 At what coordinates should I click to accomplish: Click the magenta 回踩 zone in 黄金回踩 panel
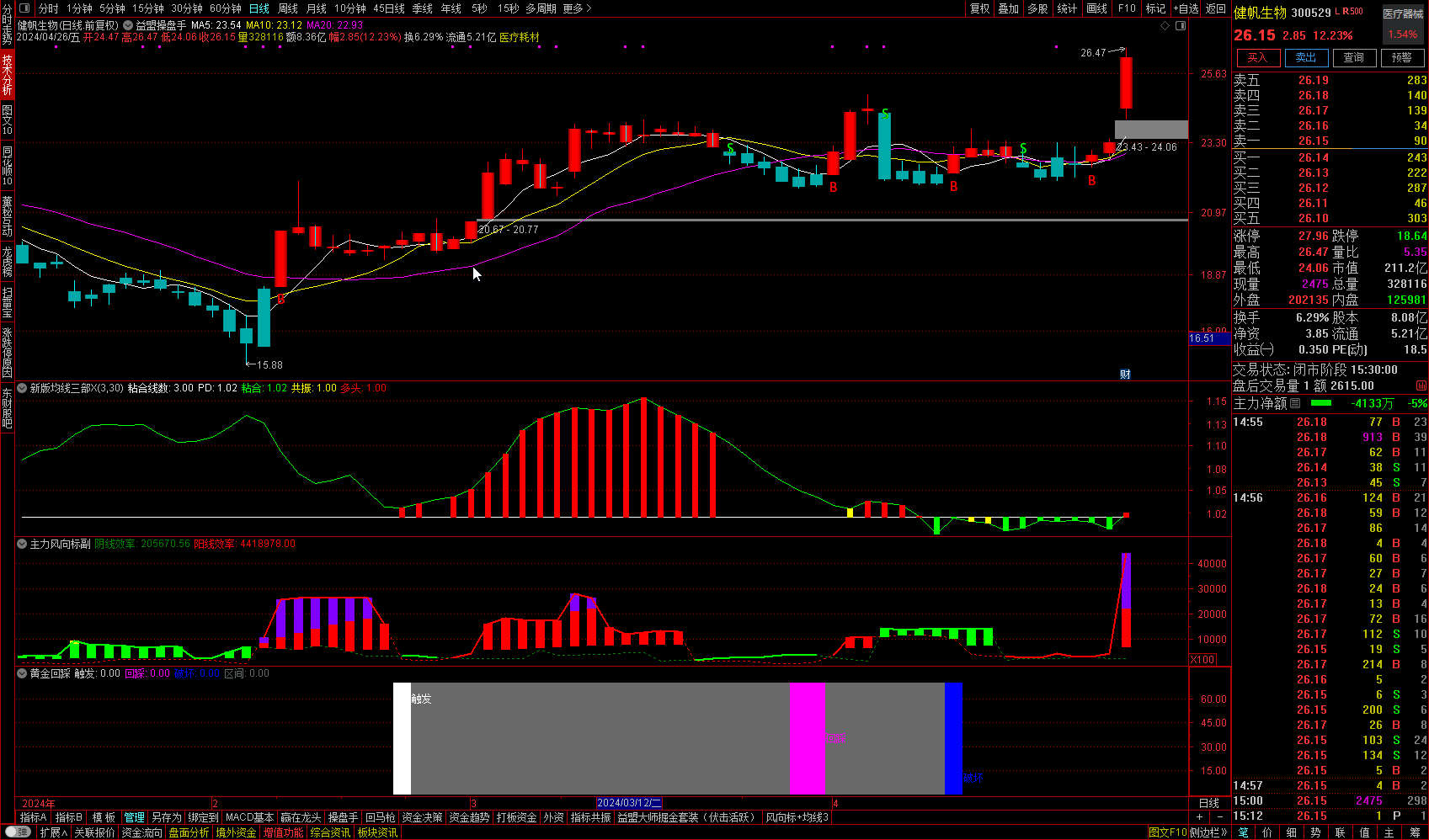[807, 738]
